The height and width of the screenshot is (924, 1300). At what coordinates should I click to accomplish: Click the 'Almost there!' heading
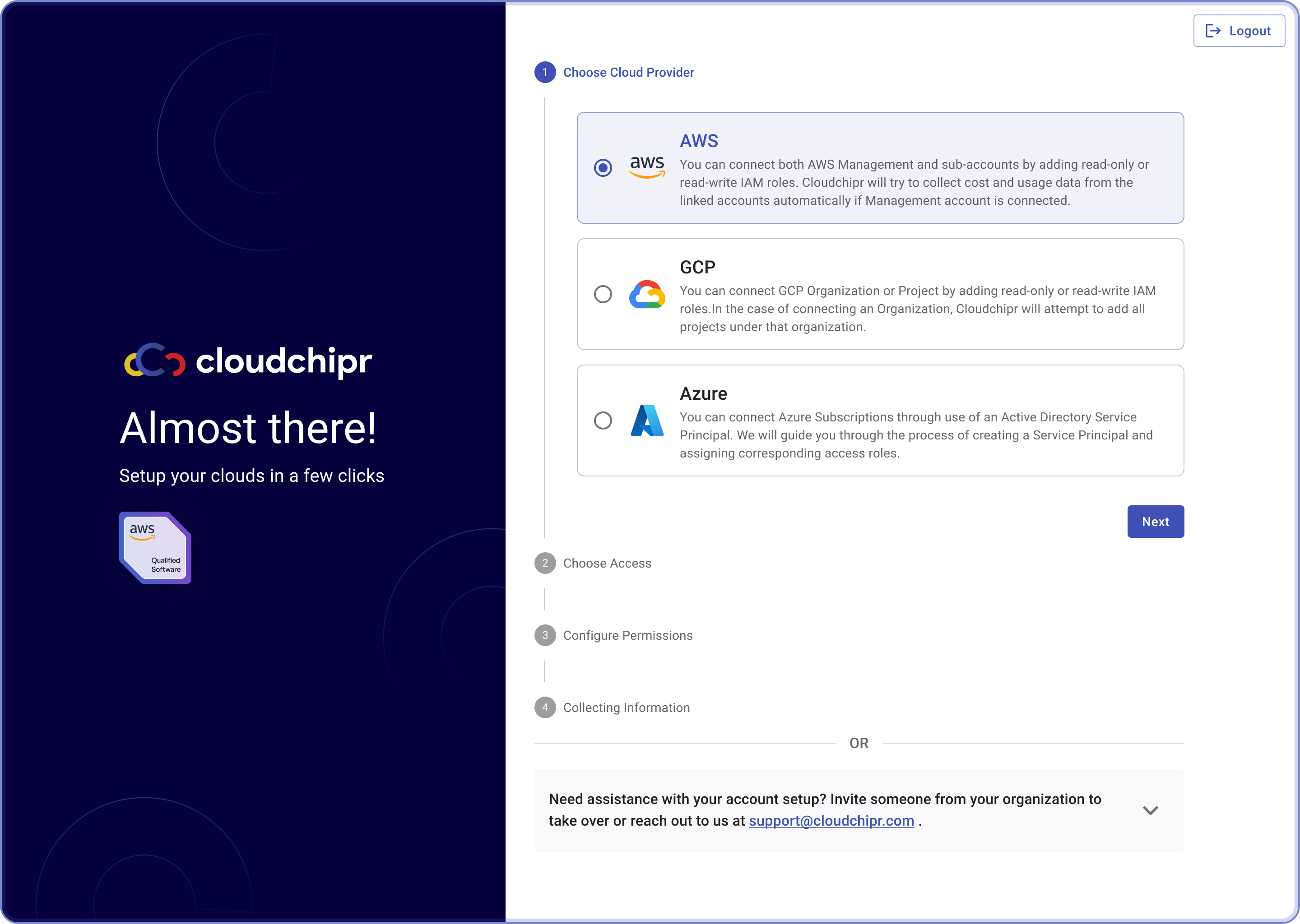click(248, 428)
